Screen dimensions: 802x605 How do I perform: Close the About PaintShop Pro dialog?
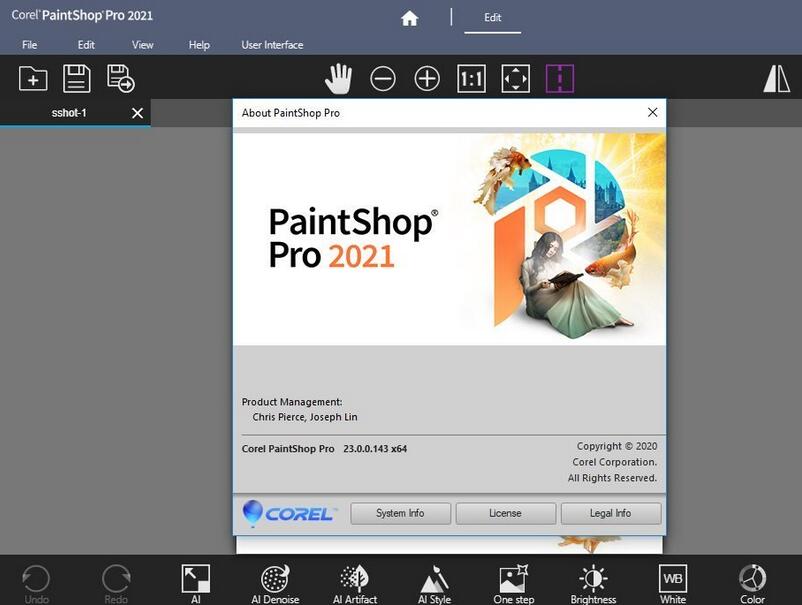click(652, 113)
